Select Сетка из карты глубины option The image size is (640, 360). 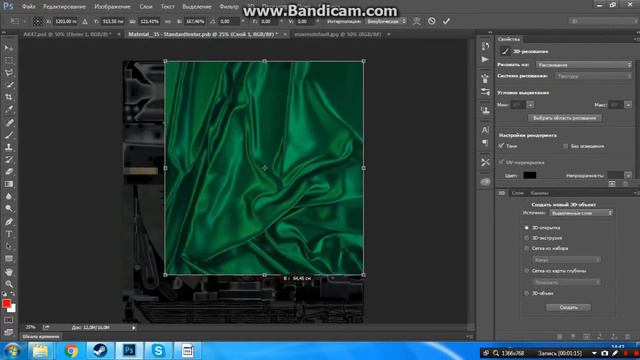pos(527,271)
